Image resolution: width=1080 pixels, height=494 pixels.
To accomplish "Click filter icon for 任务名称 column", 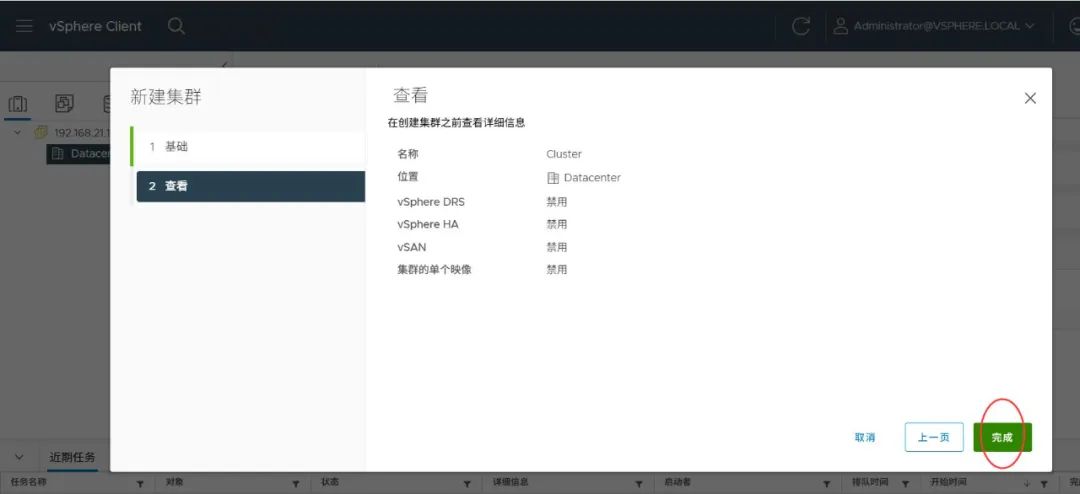I will point(140,484).
